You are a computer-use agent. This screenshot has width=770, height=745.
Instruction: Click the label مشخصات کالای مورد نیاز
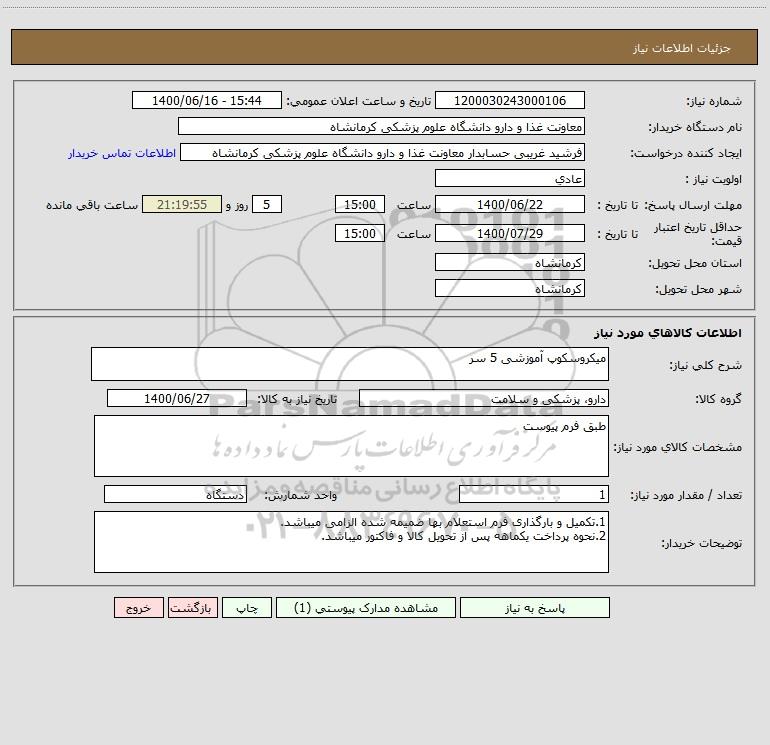[678, 447]
